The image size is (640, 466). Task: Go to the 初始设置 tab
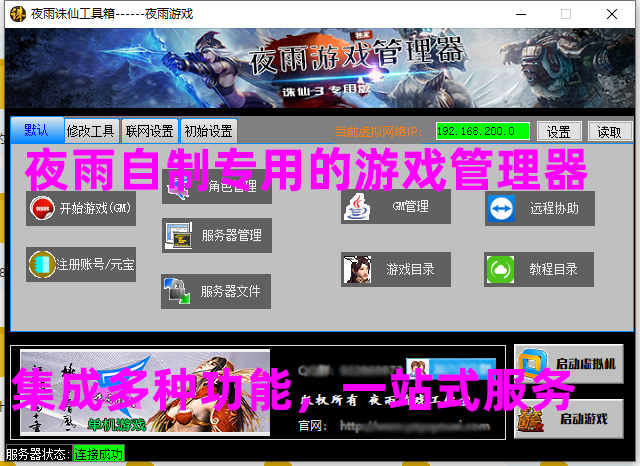click(208, 131)
